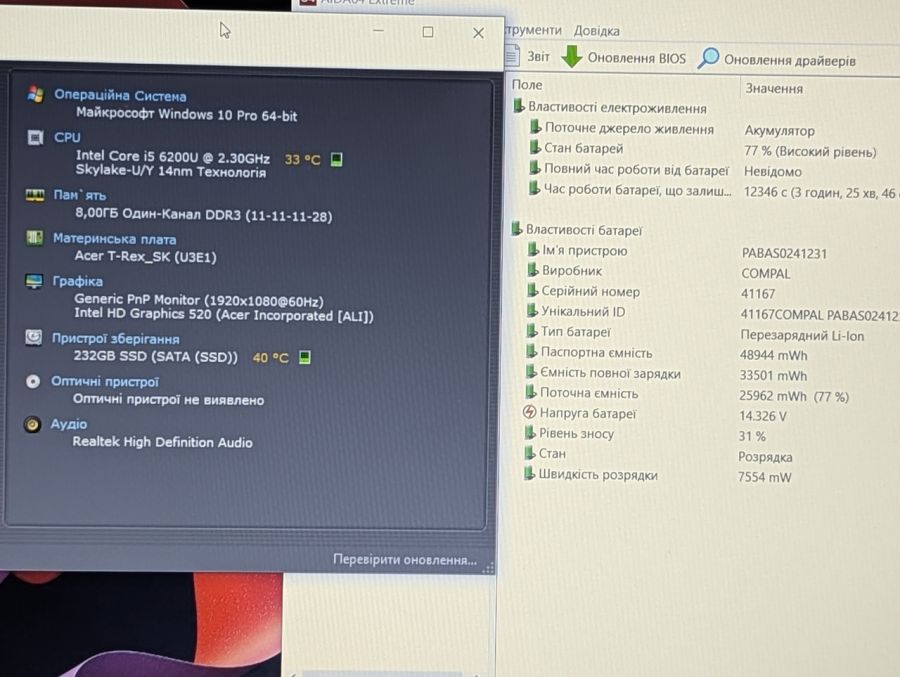Open the Операційна Система section link
The height and width of the screenshot is (677, 900).
(x=120, y=95)
